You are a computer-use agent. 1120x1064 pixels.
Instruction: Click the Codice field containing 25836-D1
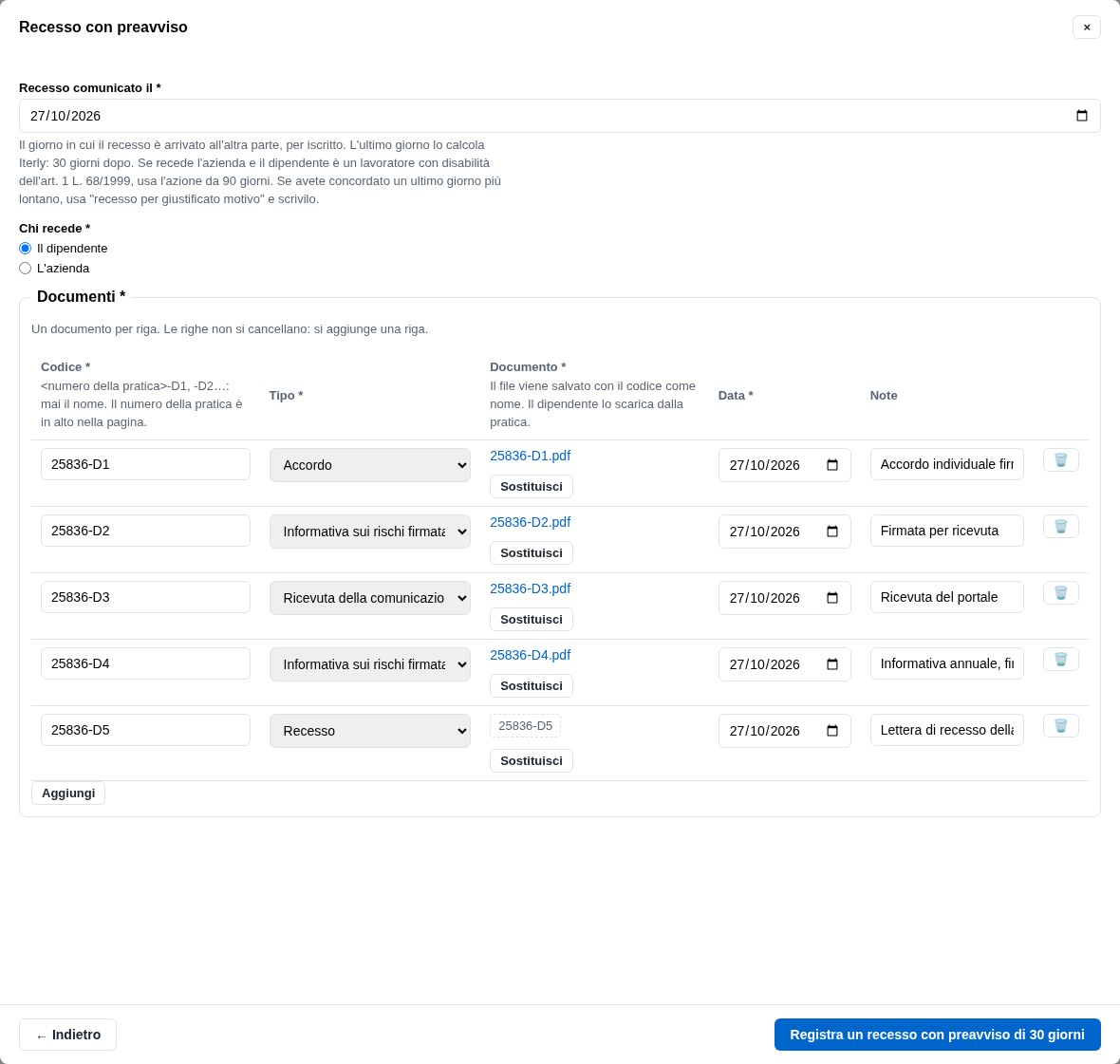[x=146, y=464]
